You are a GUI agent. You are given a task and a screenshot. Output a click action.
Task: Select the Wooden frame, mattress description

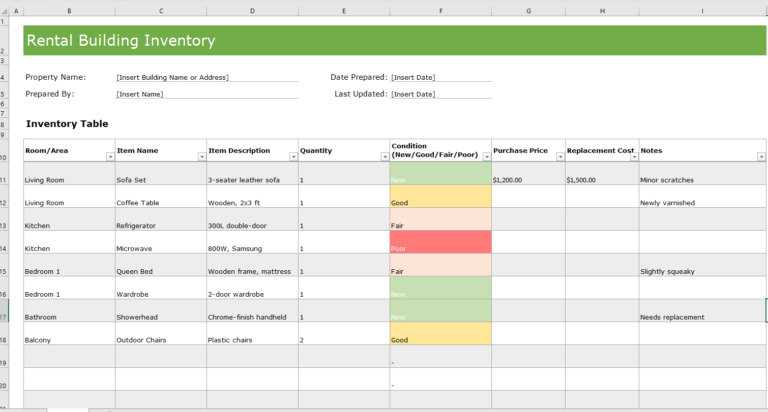point(252,265)
